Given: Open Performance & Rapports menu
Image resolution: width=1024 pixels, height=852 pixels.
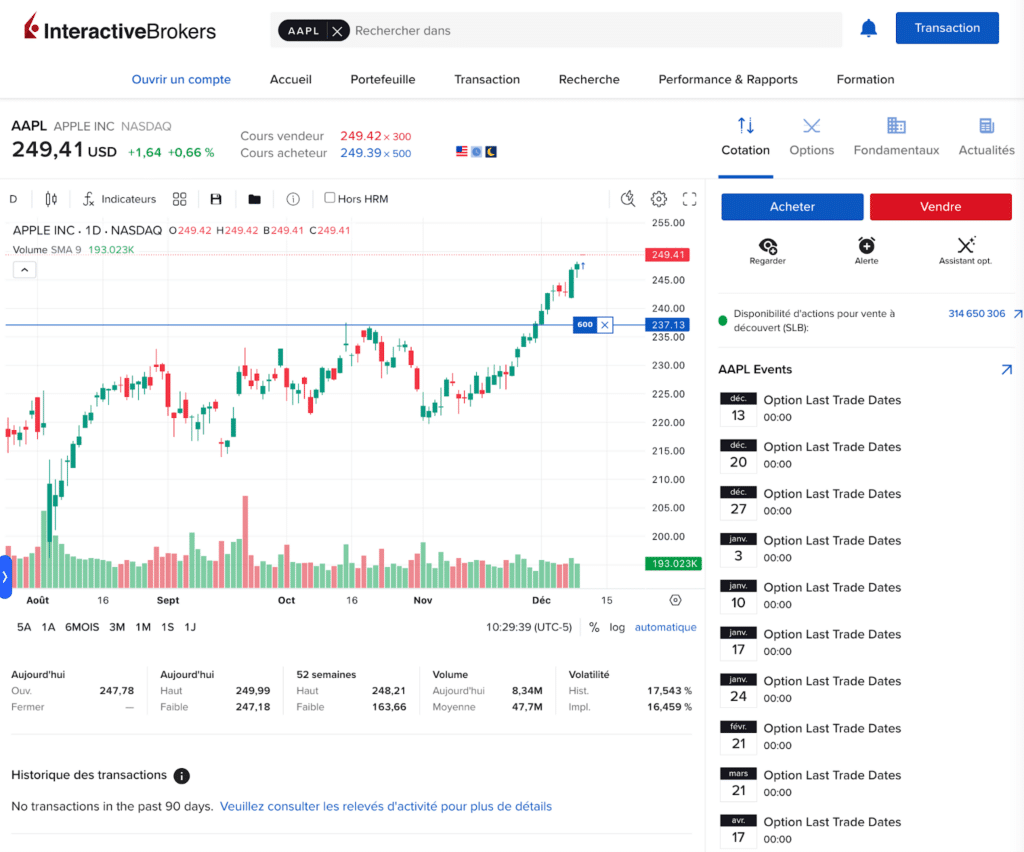Looking at the screenshot, I should 728,80.
